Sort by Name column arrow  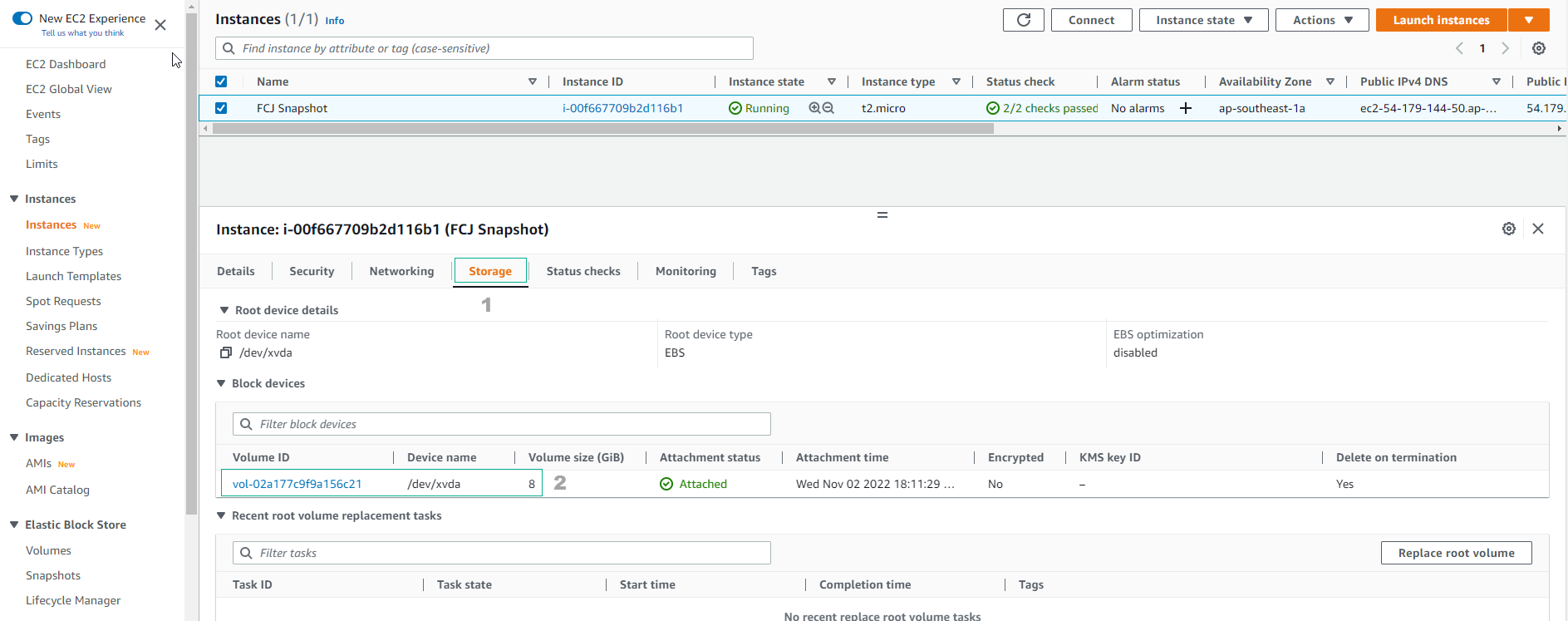click(x=533, y=81)
